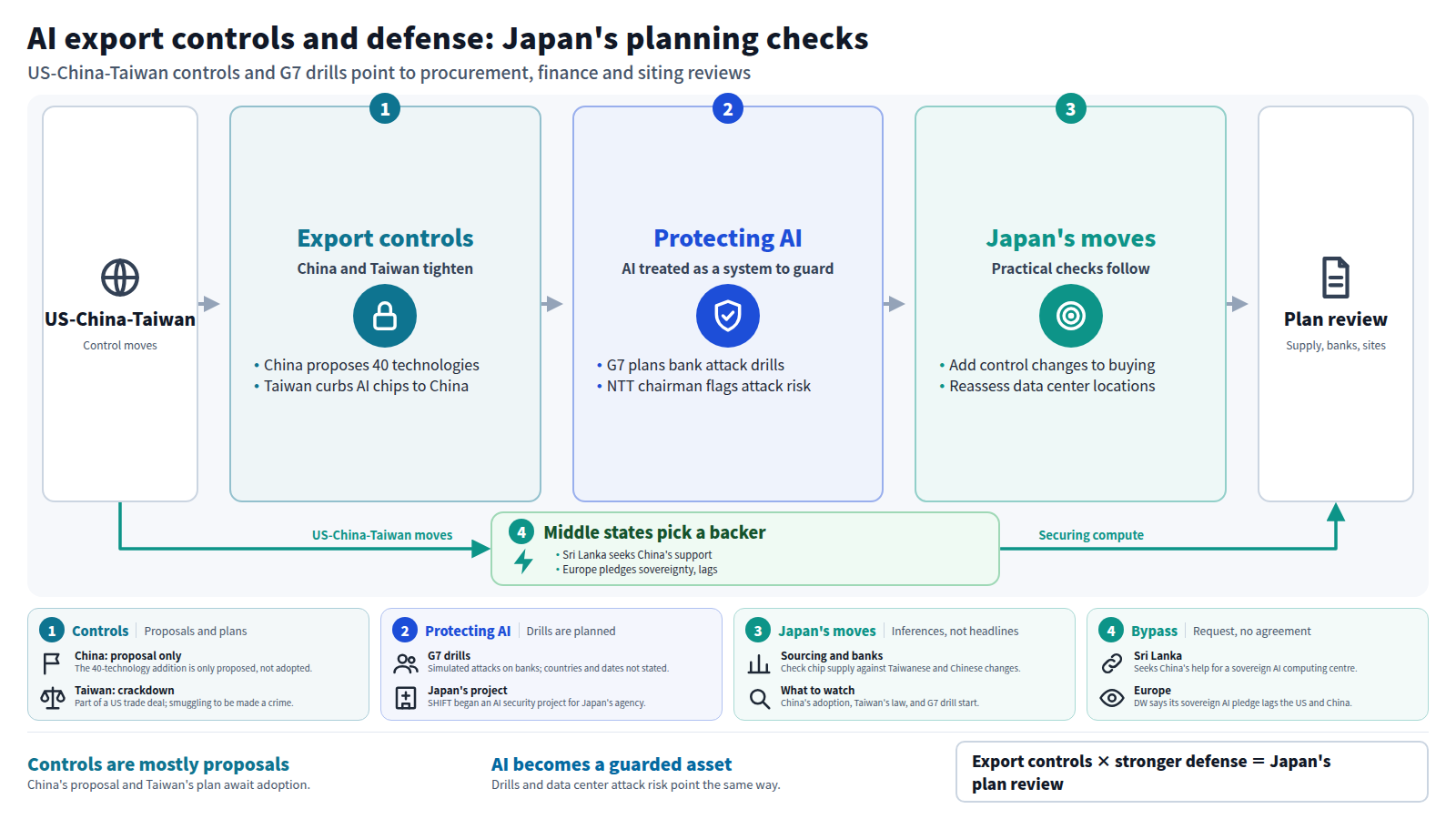
Task: Click the 'Export controls' card heading
Action: click(x=385, y=238)
